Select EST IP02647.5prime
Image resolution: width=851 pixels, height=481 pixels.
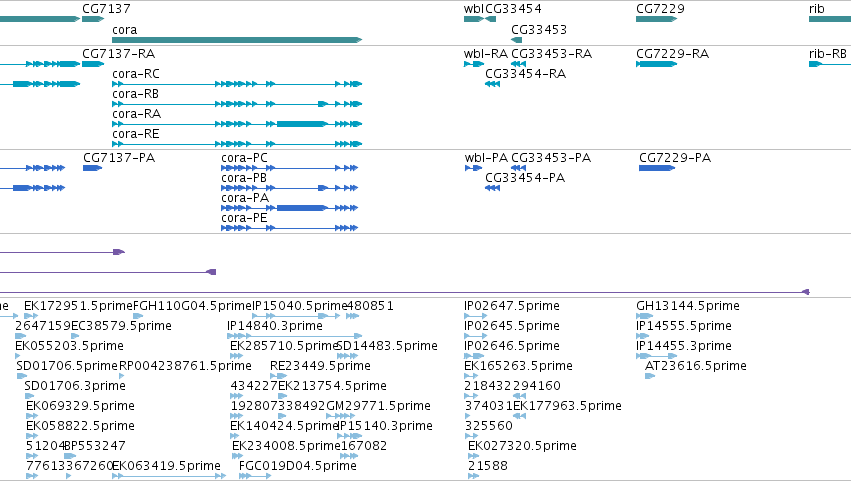tap(511, 306)
